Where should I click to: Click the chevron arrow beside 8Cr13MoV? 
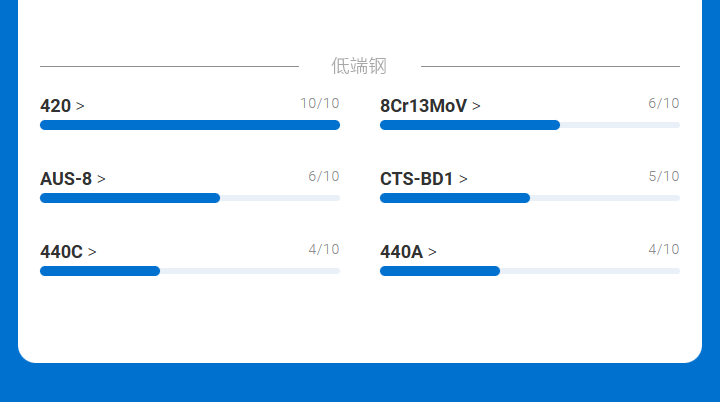477,106
